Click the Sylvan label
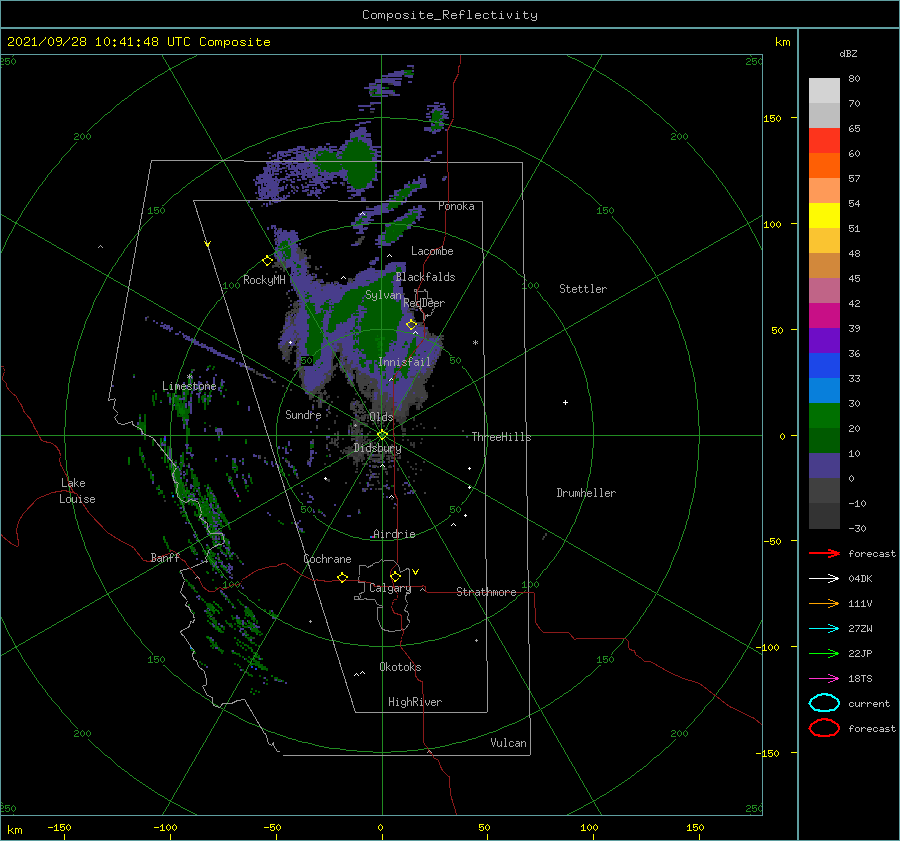Image resolution: width=900 pixels, height=841 pixels. 383,295
